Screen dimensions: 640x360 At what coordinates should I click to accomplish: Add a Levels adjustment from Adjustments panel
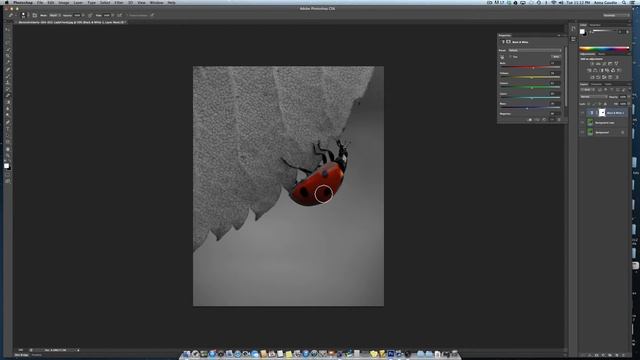click(598, 63)
